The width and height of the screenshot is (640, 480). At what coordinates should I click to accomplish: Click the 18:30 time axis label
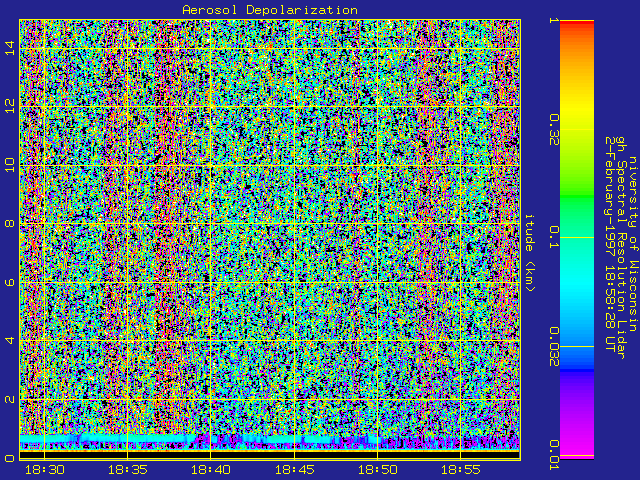tap(44, 469)
